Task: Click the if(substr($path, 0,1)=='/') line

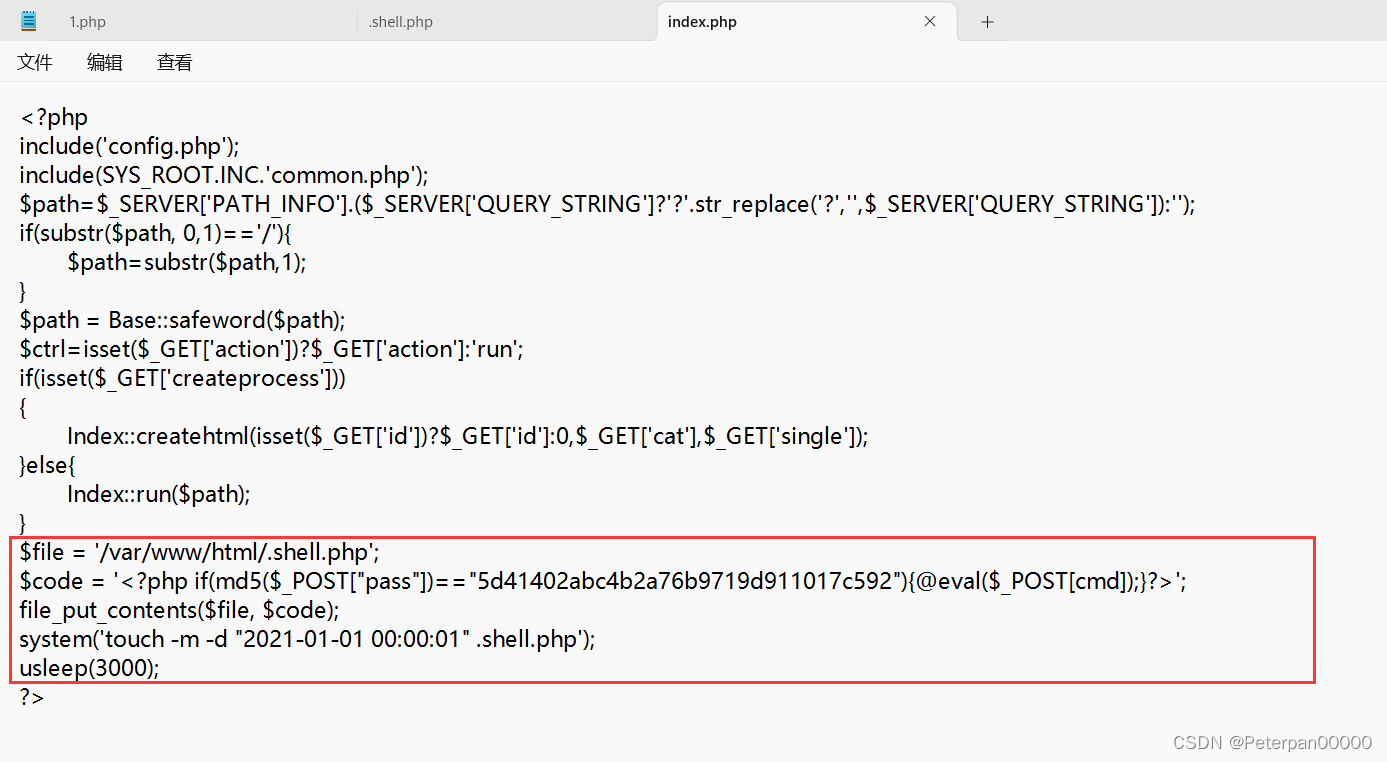Action: (155, 233)
